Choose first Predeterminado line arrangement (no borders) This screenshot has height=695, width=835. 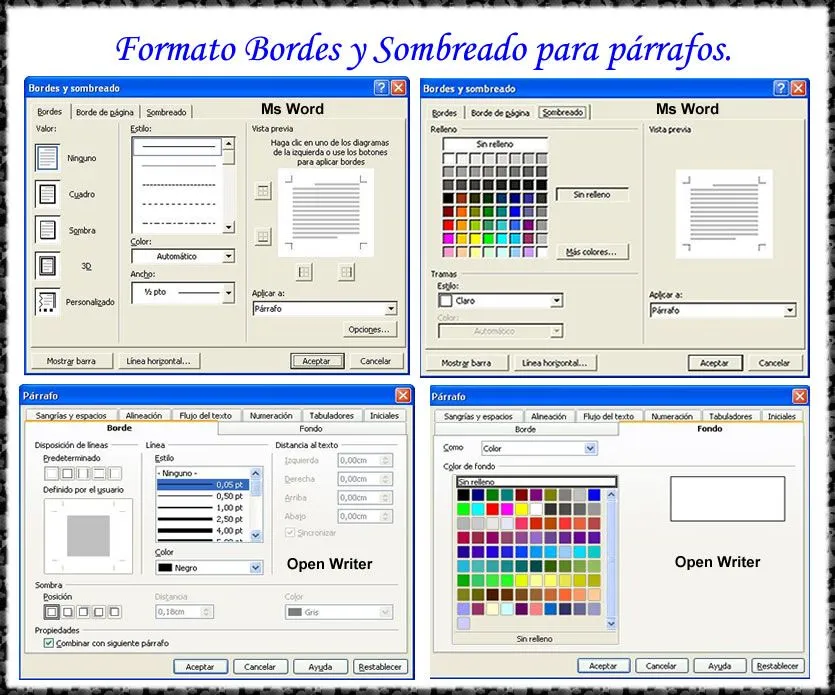tap(52, 473)
